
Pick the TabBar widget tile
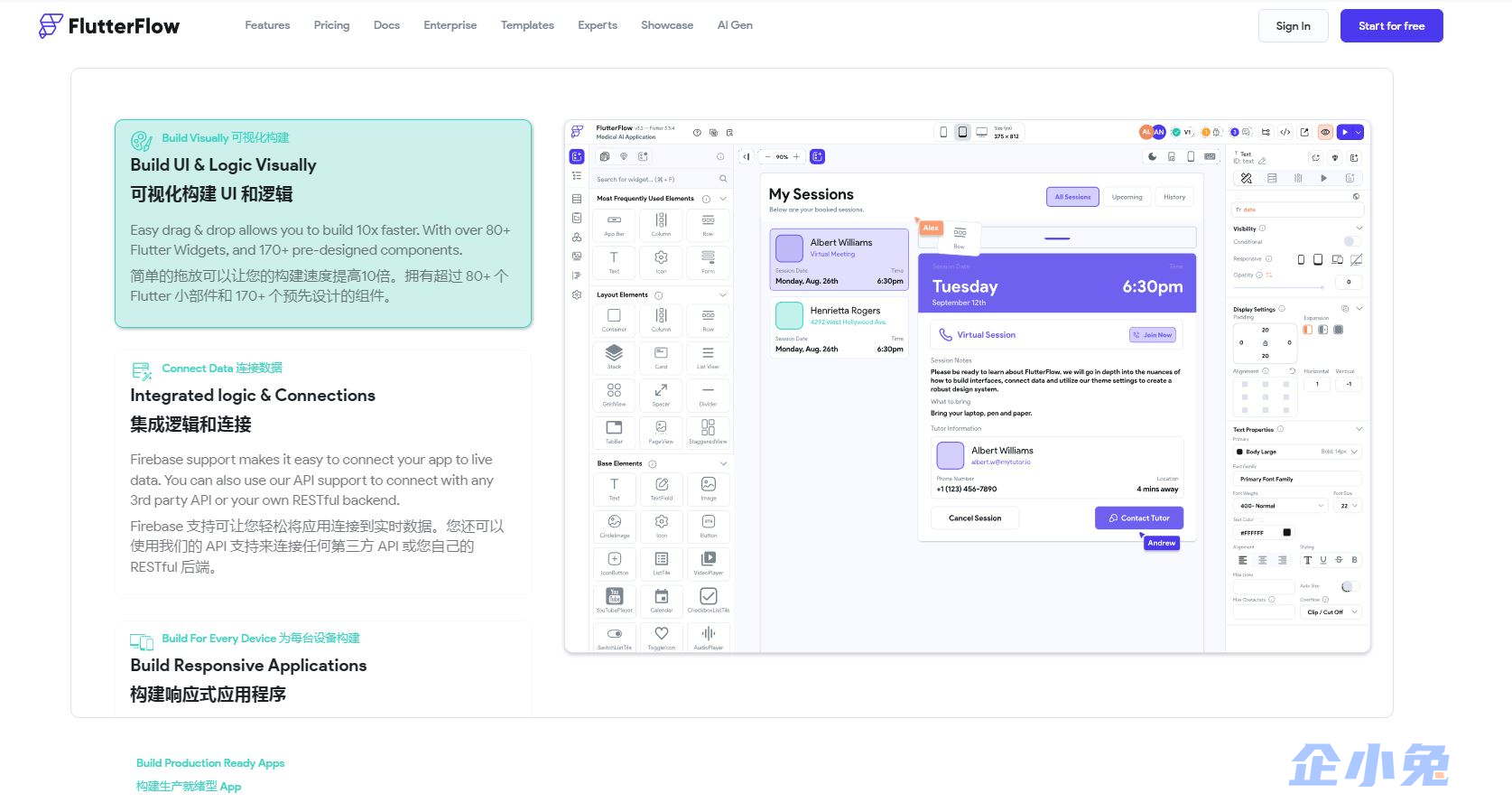coord(614,431)
